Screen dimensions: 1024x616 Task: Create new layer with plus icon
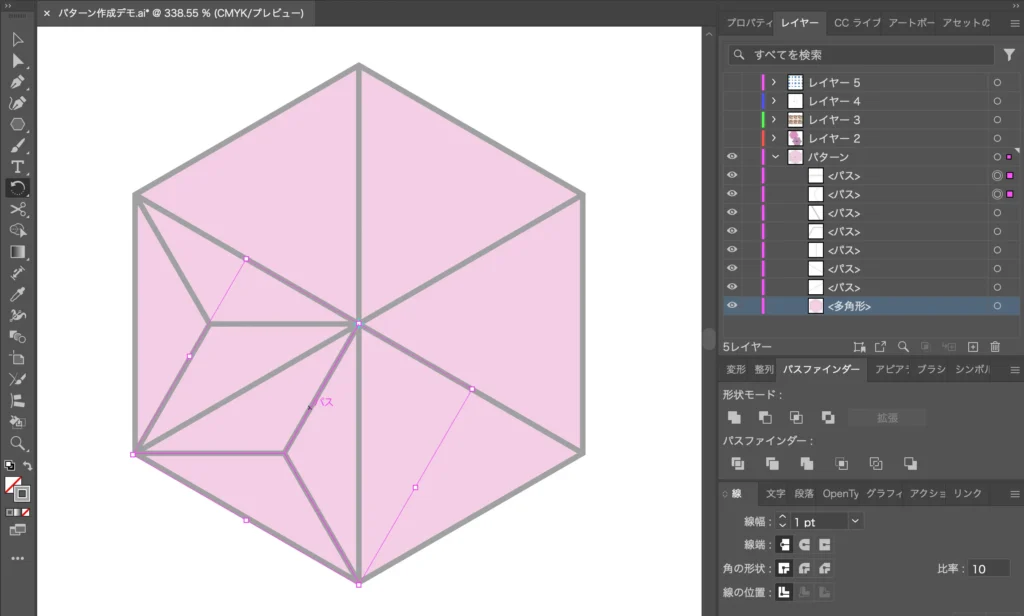[x=972, y=347]
